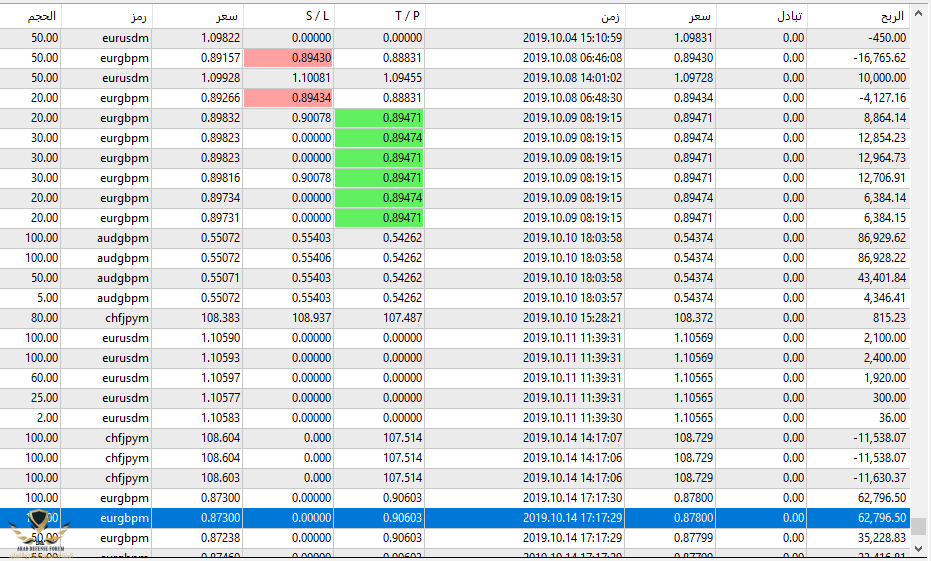Click the vertical scrollbar thumb
The height and width of the screenshot is (561, 931).
pos(919,526)
